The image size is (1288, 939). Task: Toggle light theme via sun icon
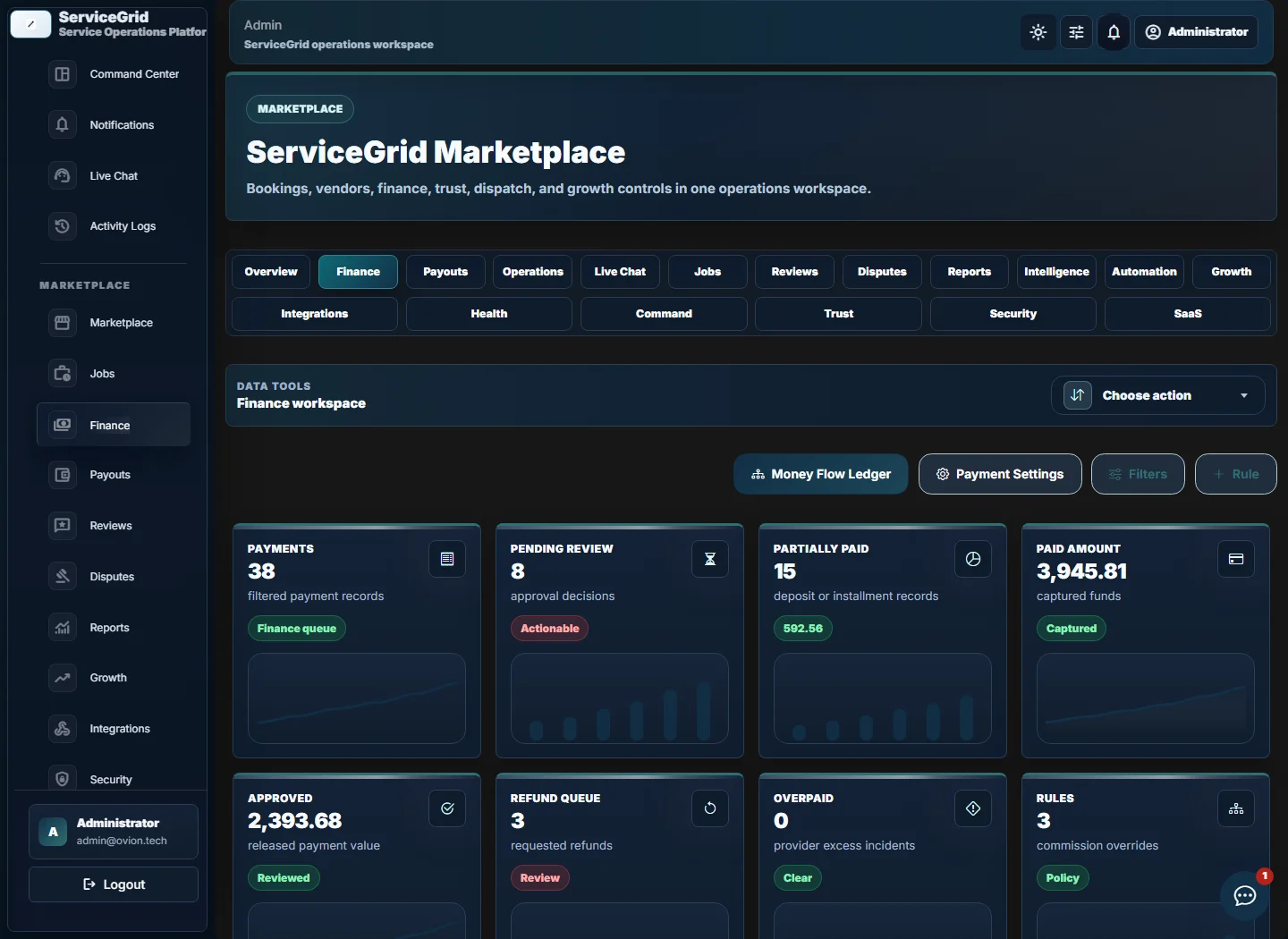[x=1038, y=32]
